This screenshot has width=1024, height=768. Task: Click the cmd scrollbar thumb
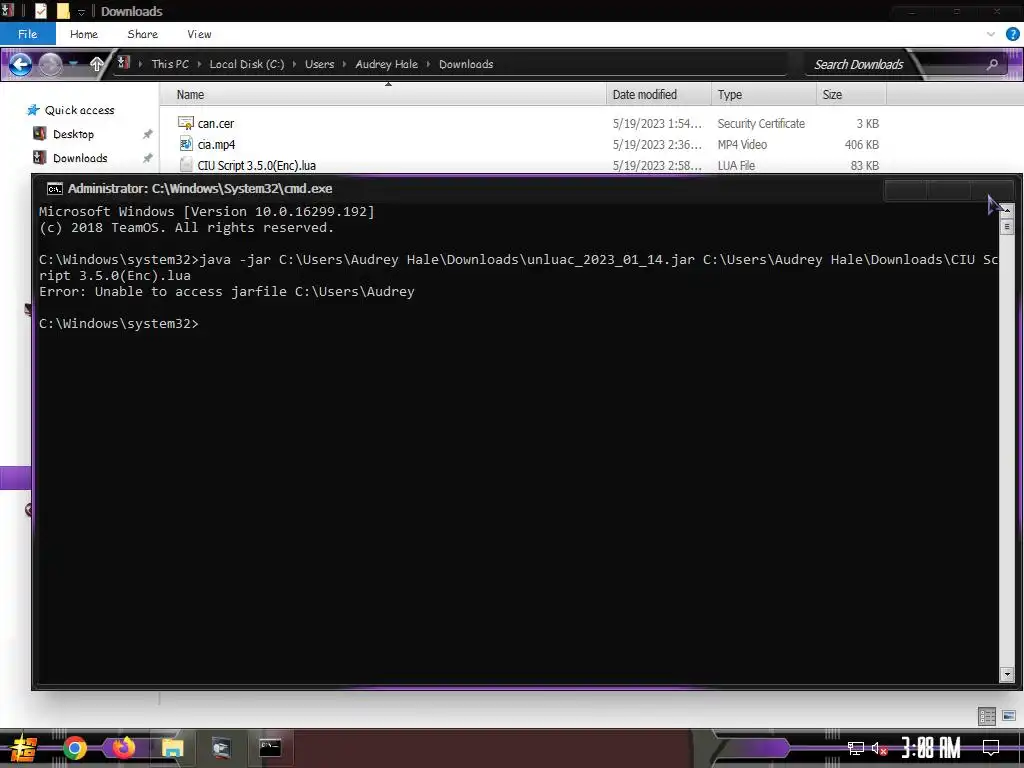1006,227
